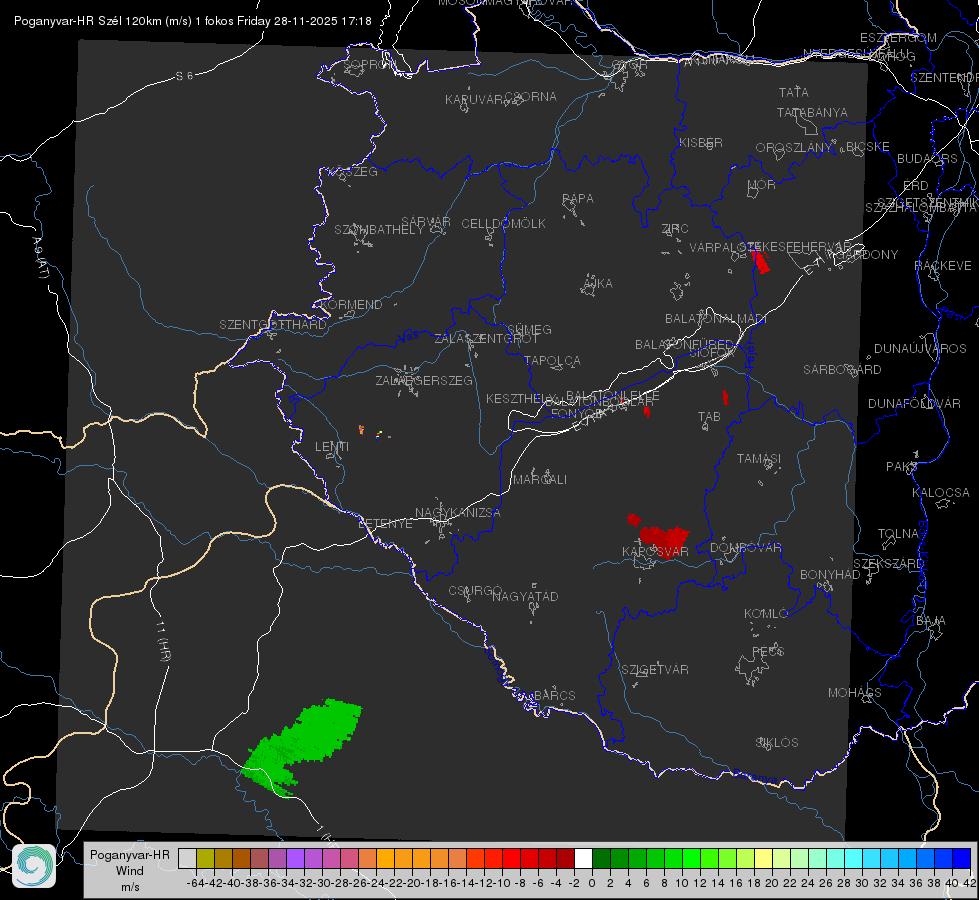The width and height of the screenshot is (979, 900).
Task: Click the CSORNA city label
Action: (531, 97)
